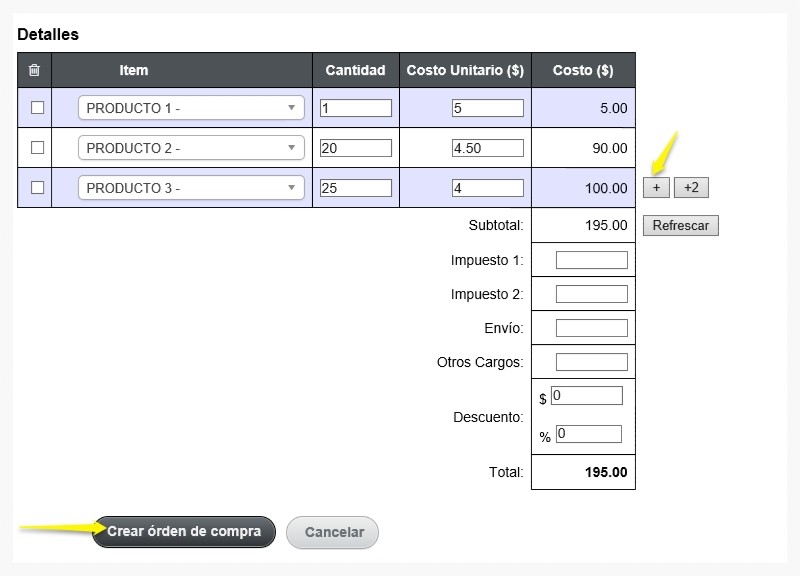Click the trash icon in table header
The width and height of the screenshot is (800, 576).
click(34, 70)
